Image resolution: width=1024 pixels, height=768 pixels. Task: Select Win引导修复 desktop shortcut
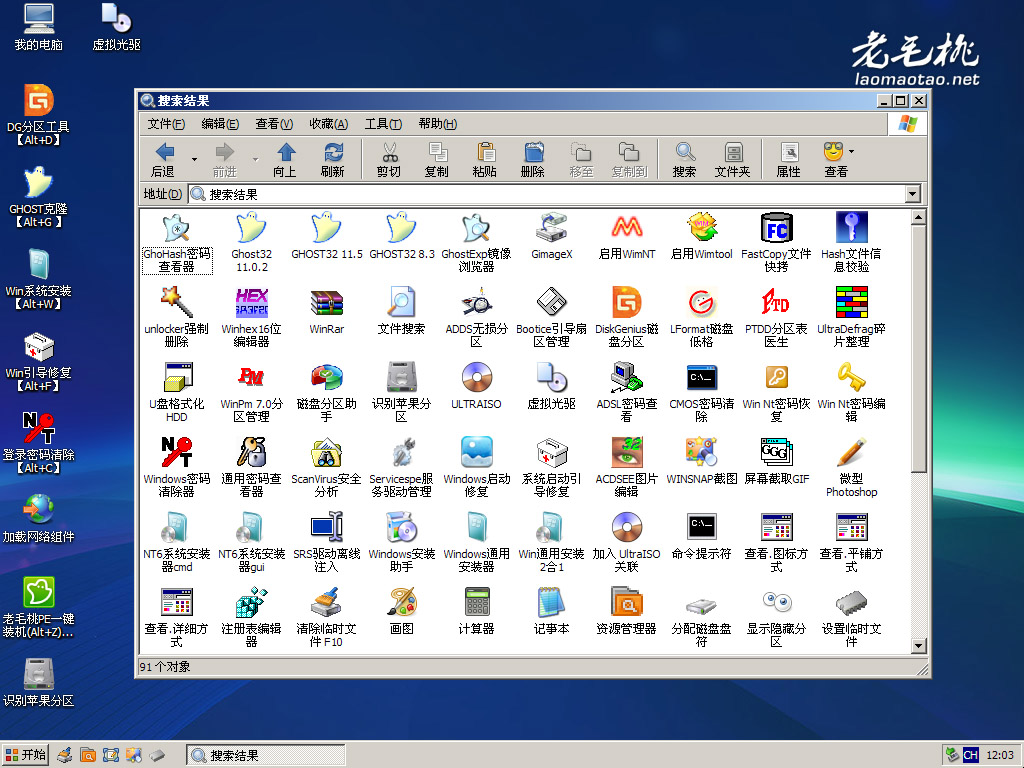39,362
